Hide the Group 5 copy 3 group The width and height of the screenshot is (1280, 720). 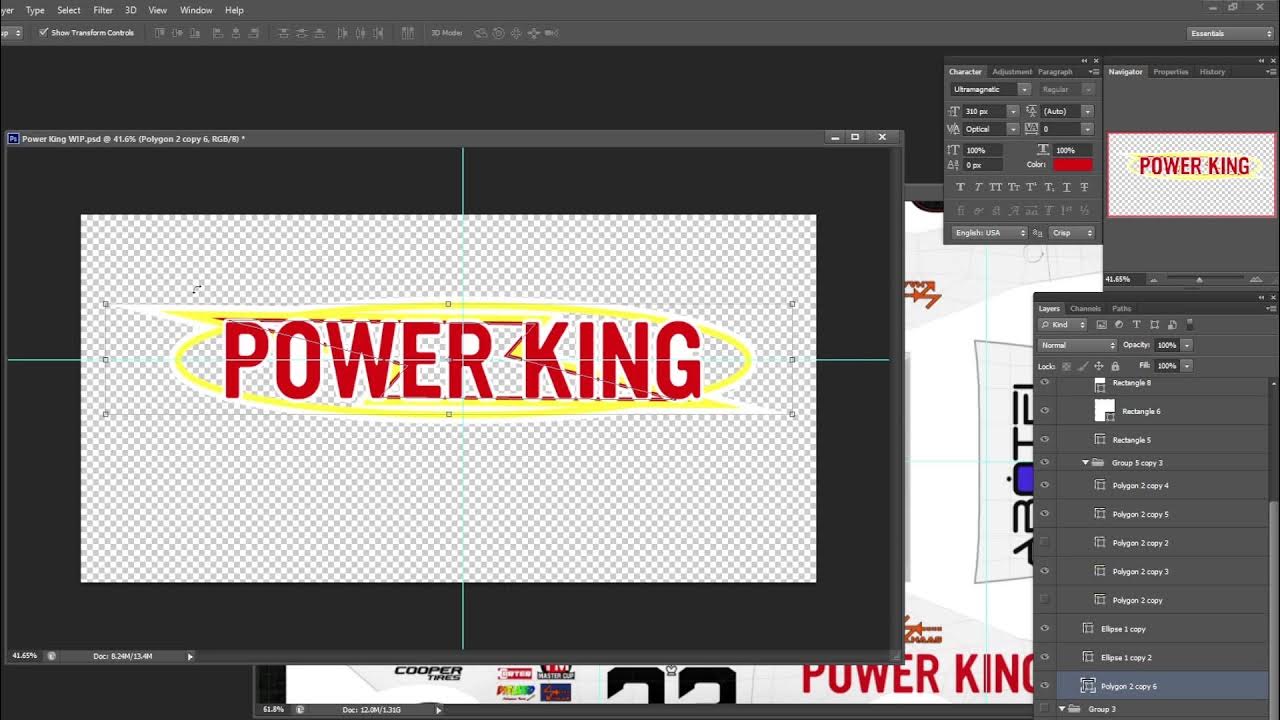[x=1045, y=463]
